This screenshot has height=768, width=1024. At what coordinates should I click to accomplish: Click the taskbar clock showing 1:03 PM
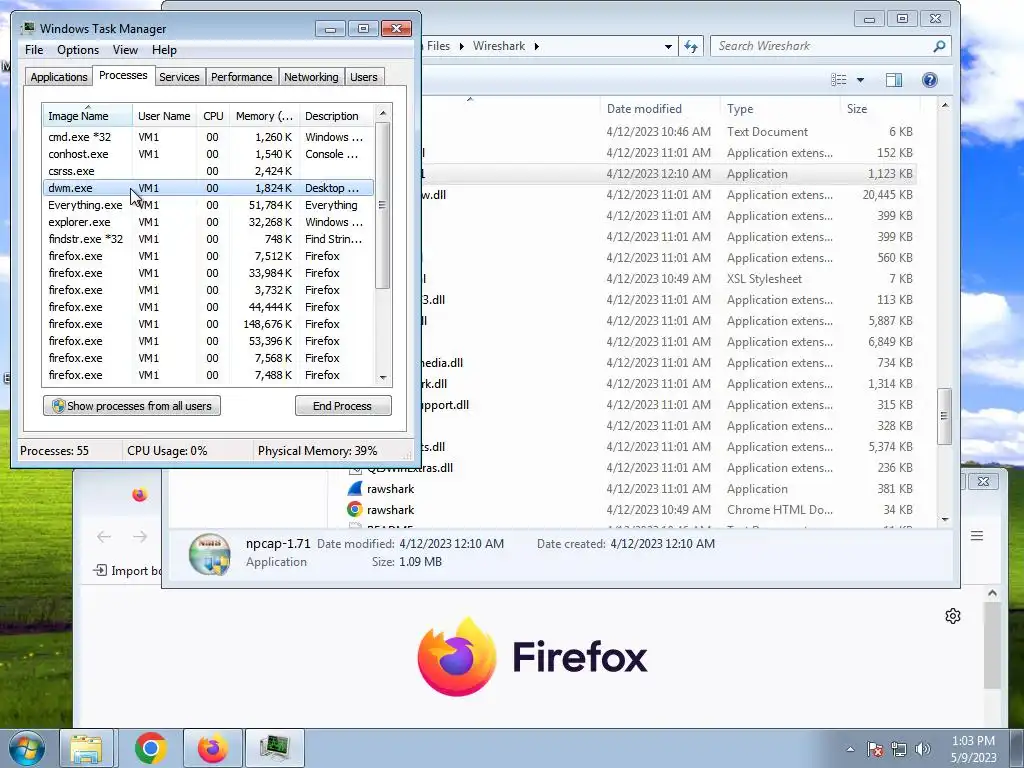click(x=973, y=749)
